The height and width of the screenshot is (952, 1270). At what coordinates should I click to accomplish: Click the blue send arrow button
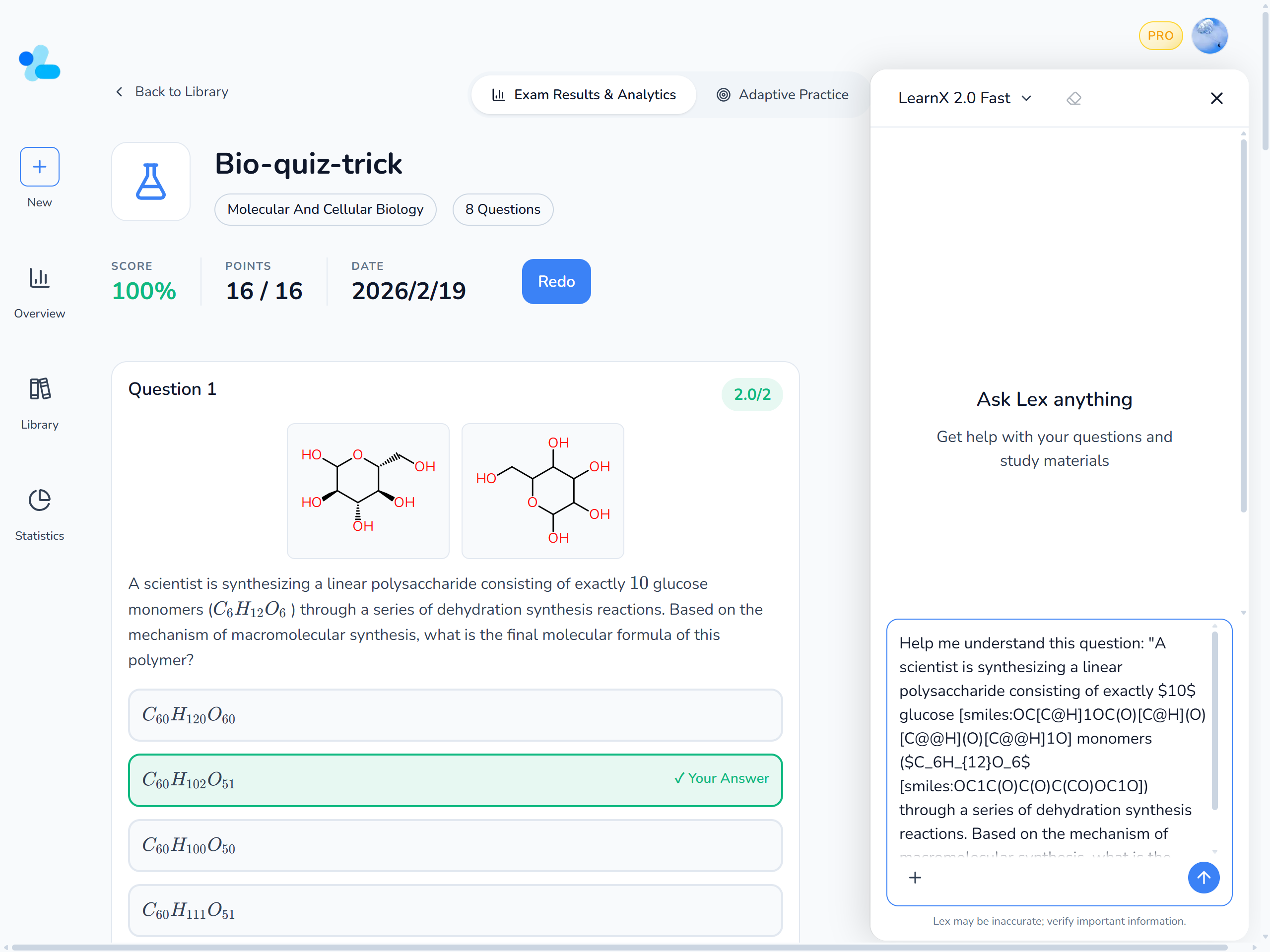(1203, 878)
